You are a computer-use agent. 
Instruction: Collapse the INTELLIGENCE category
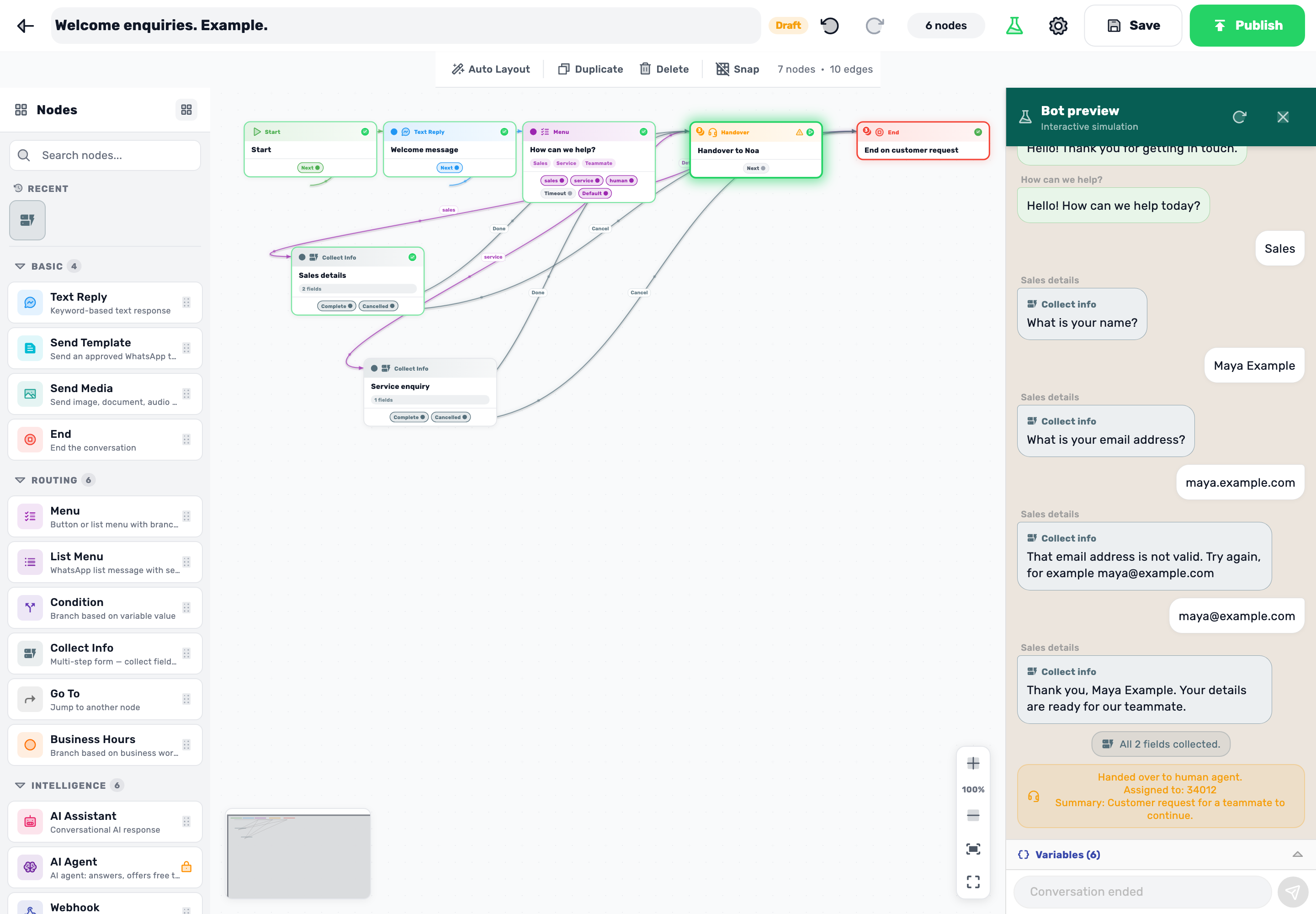click(x=20, y=785)
